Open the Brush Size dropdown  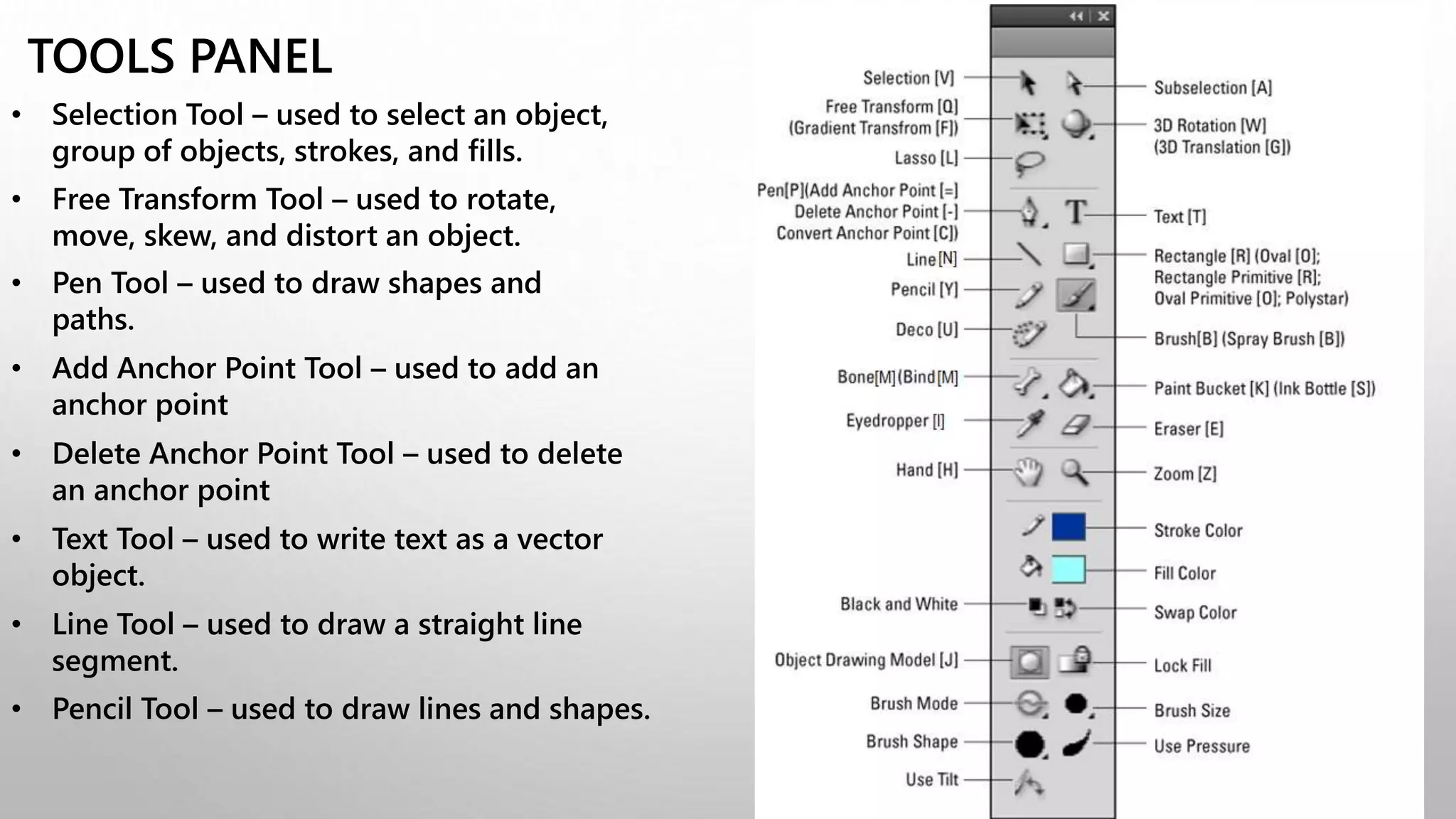coord(1077,704)
